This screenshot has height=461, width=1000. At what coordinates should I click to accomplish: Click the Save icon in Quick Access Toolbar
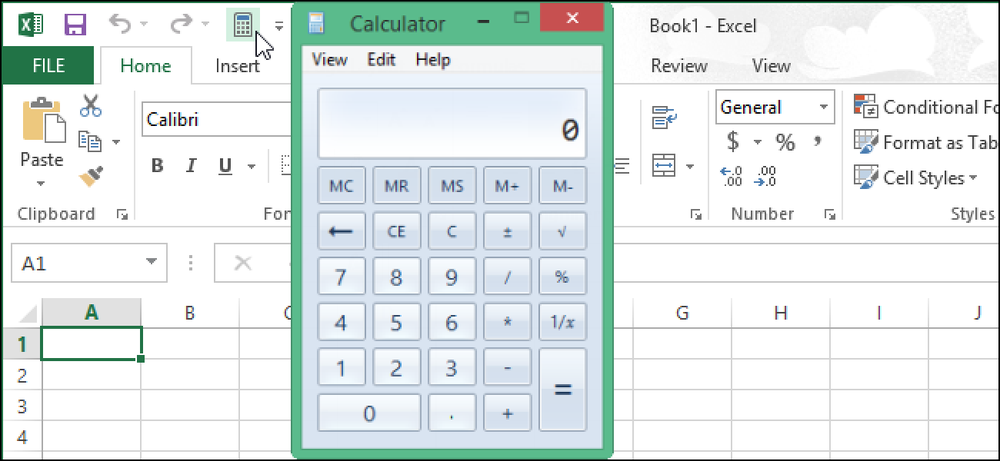(x=75, y=25)
